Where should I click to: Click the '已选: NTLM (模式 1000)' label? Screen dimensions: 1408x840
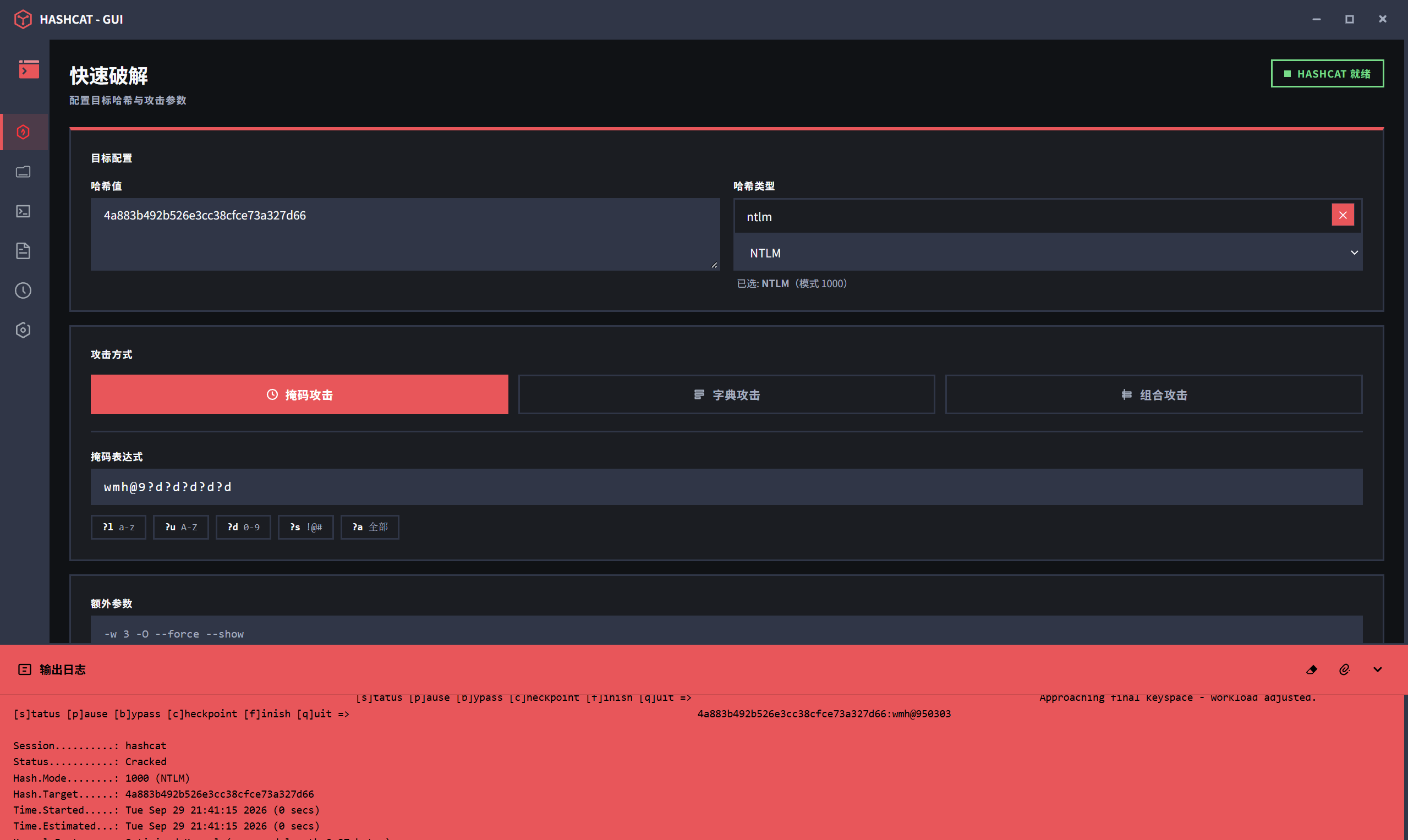tap(792, 284)
